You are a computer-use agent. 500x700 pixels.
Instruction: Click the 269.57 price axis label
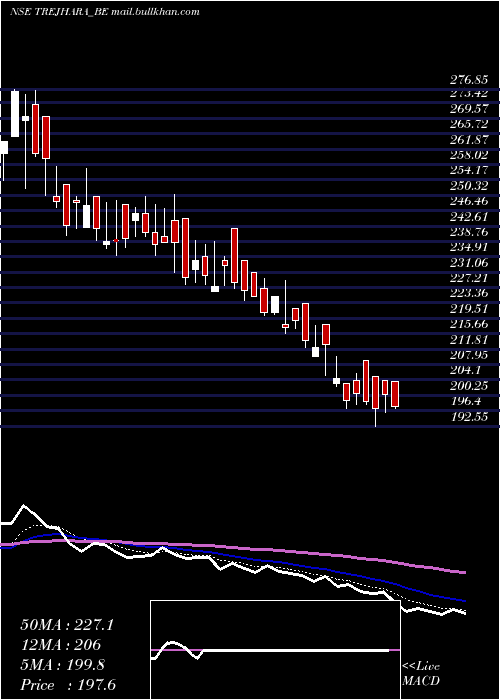pyautogui.click(x=469, y=109)
